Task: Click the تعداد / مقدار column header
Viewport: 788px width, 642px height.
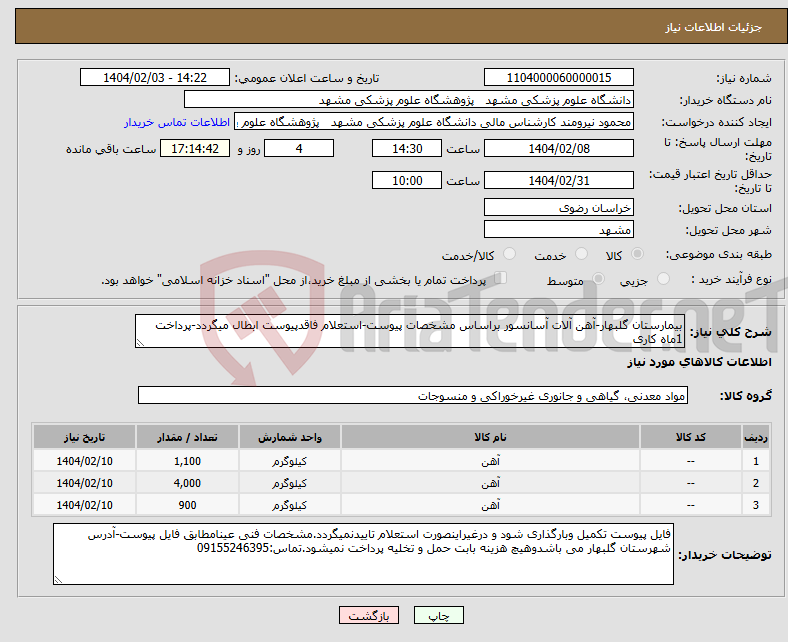Action: 187,437
